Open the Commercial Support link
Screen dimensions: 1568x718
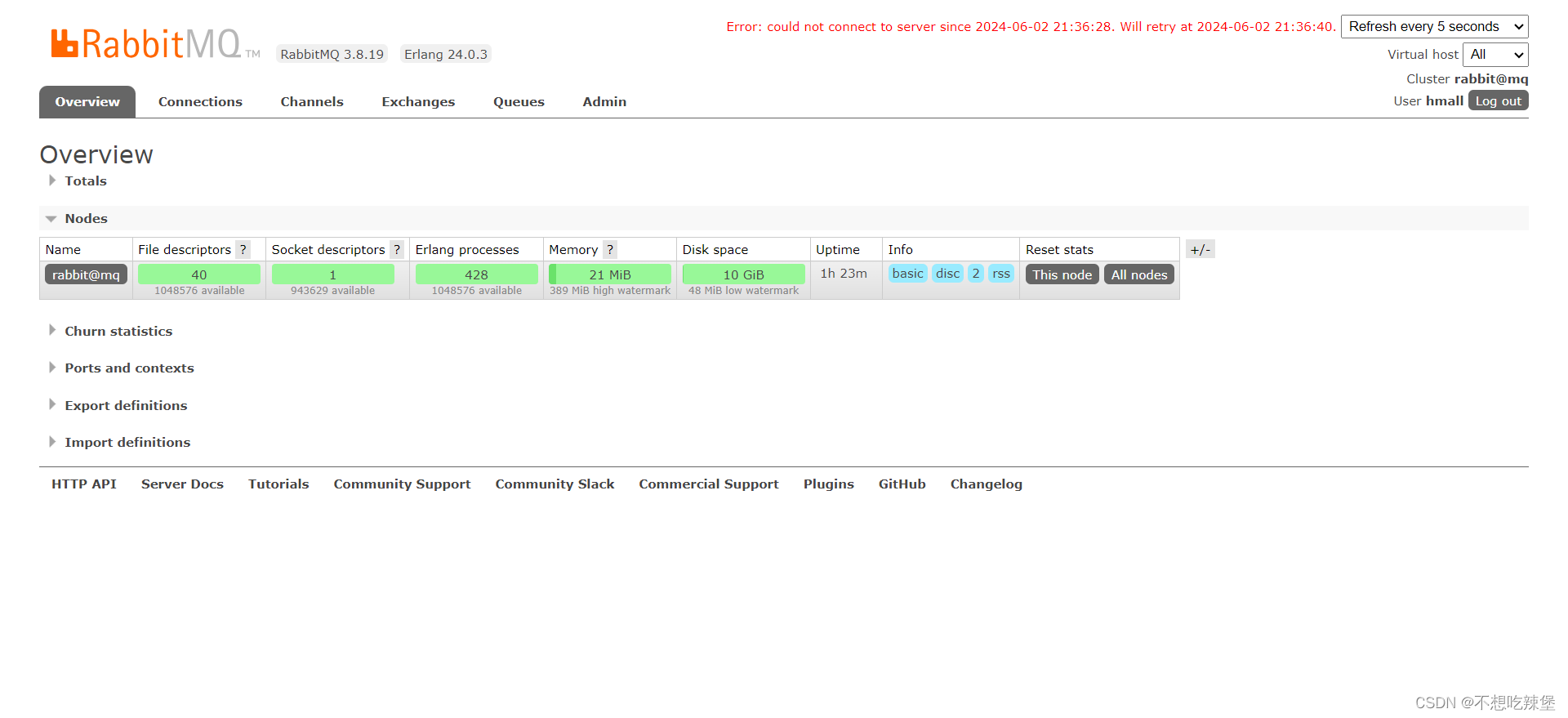coord(709,484)
